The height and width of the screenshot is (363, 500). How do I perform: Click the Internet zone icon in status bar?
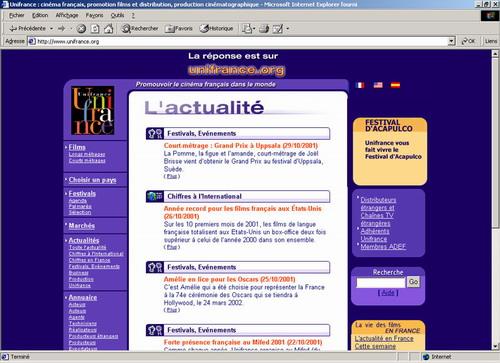[x=426, y=357]
